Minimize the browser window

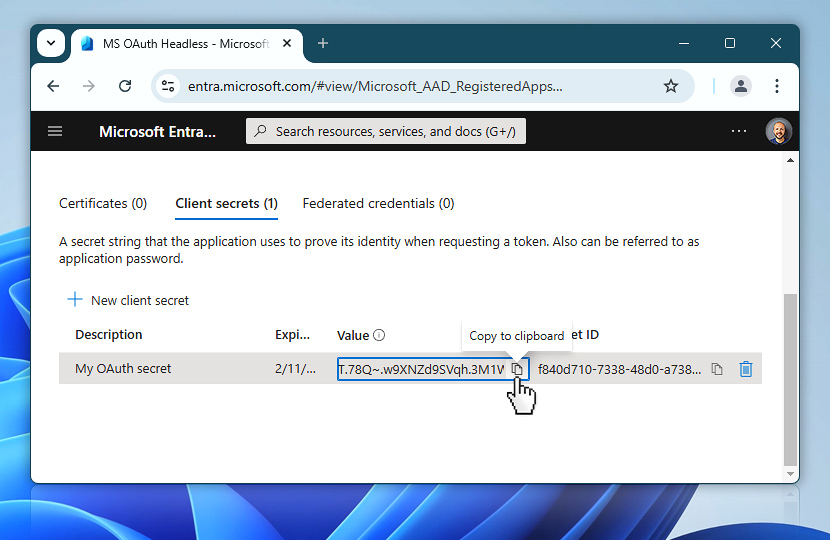[684, 43]
